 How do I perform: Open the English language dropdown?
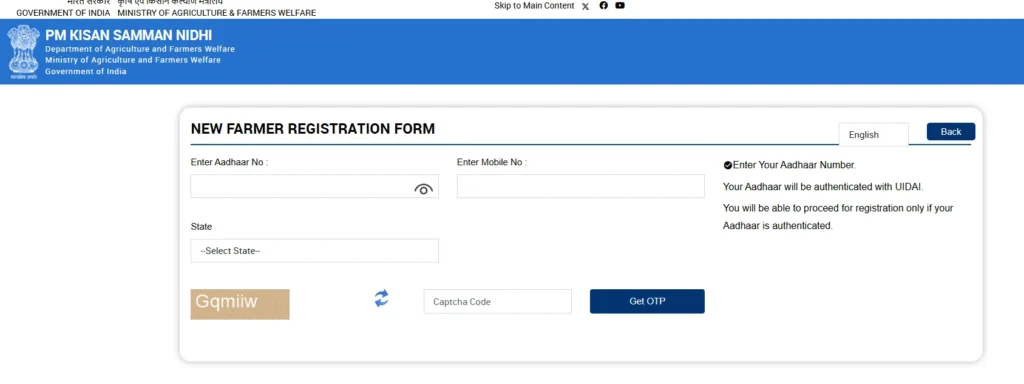tap(874, 135)
